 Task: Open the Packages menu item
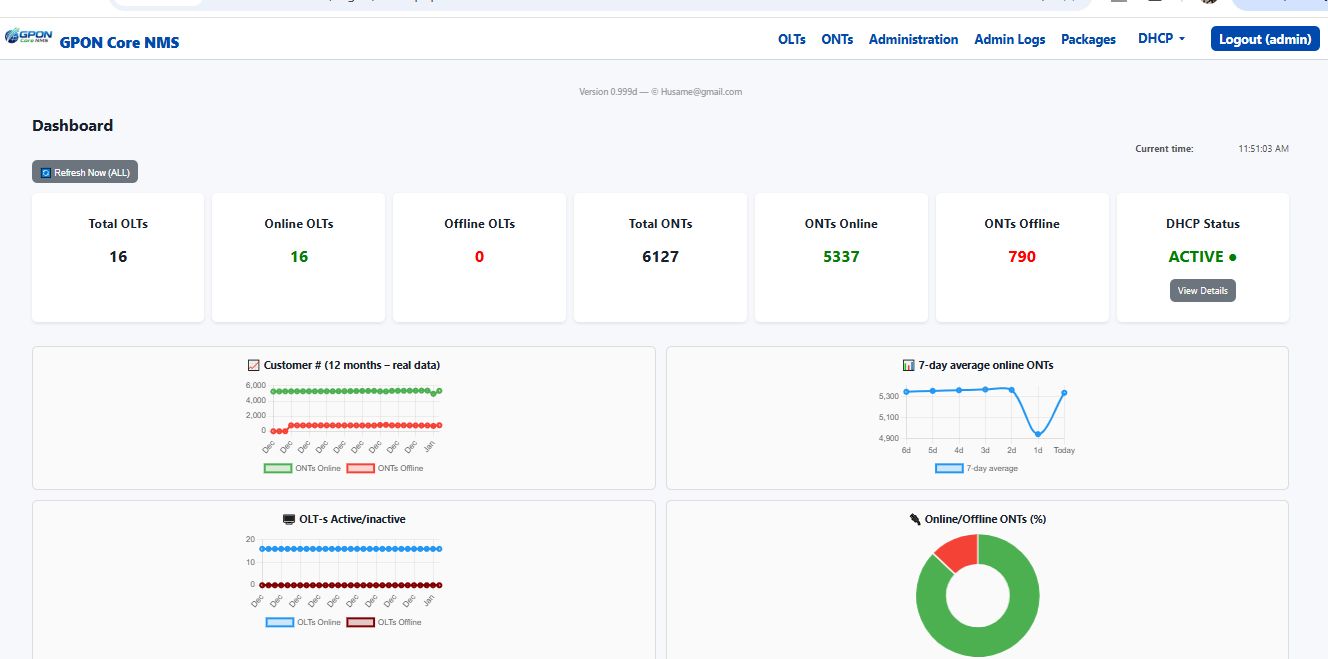[1088, 40]
